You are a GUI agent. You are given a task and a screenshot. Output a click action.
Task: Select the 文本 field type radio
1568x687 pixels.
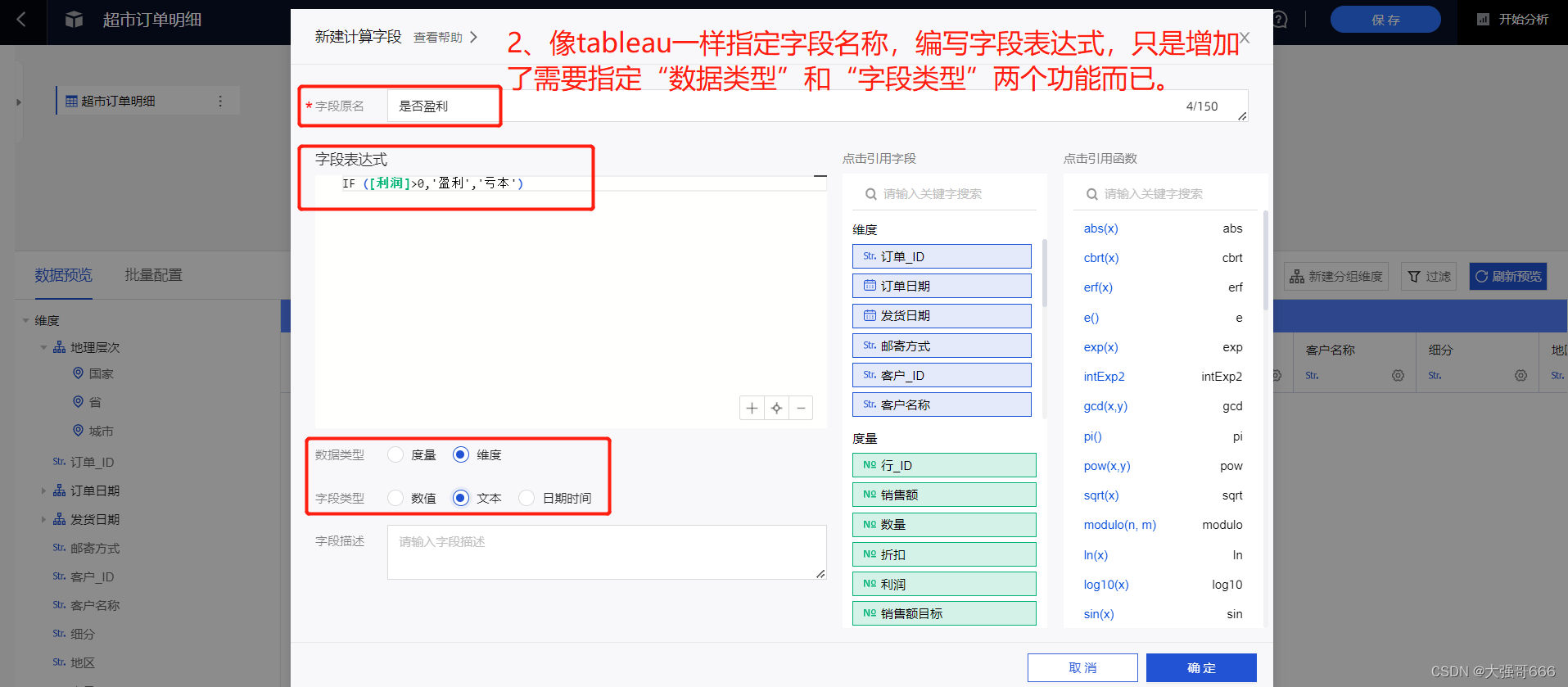[461, 498]
